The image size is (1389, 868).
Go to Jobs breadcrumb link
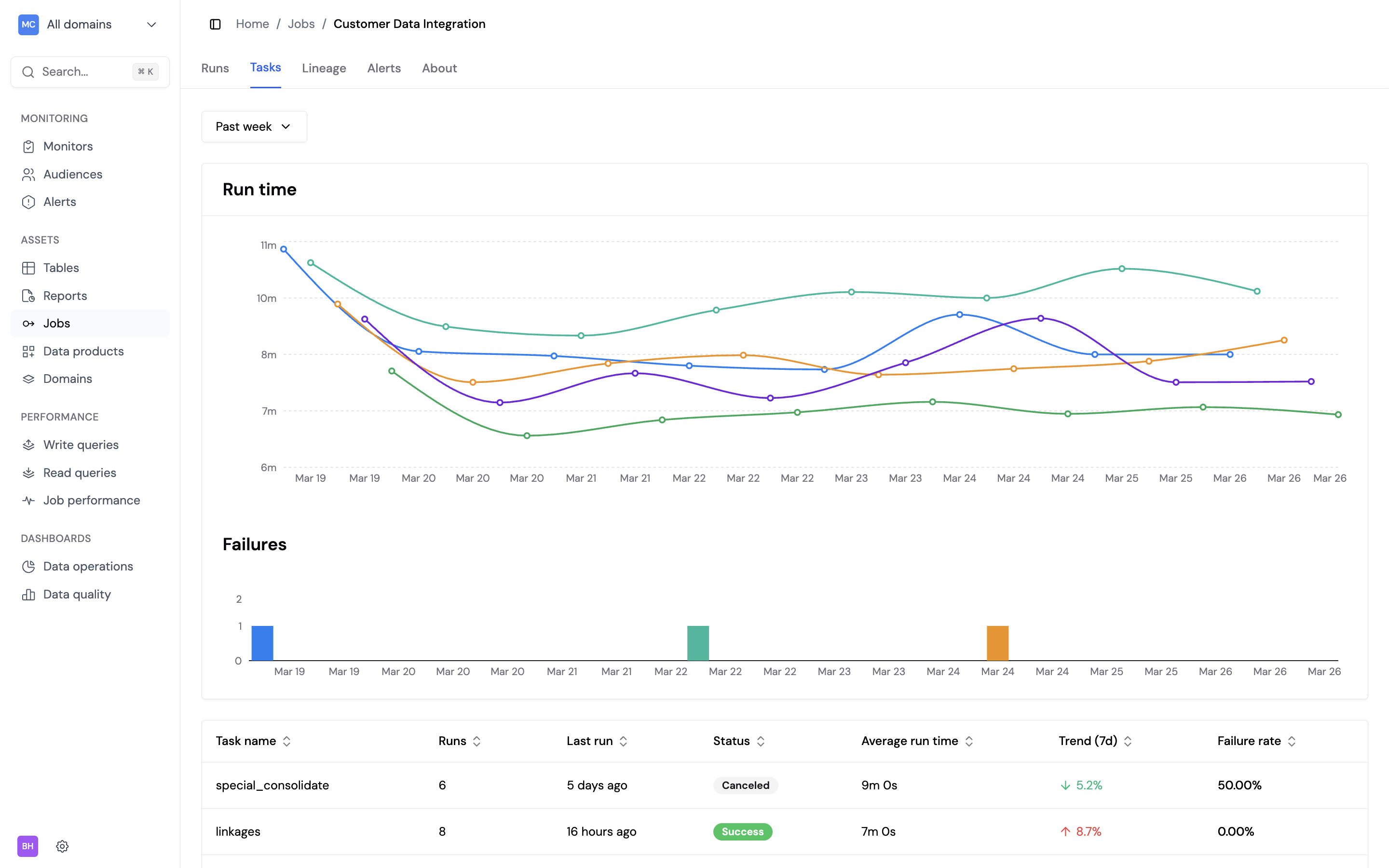(x=301, y=24)
